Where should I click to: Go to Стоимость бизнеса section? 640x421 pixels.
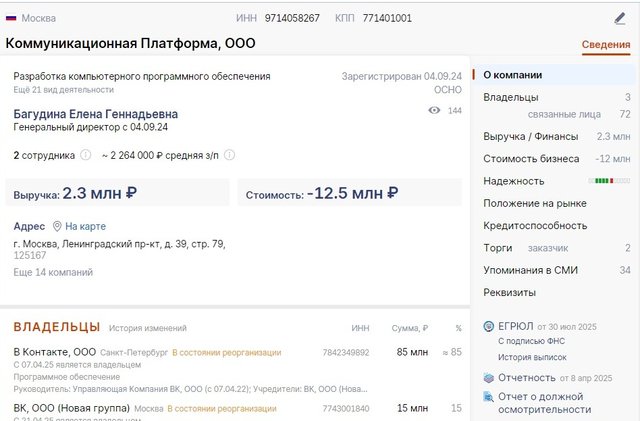531,159
